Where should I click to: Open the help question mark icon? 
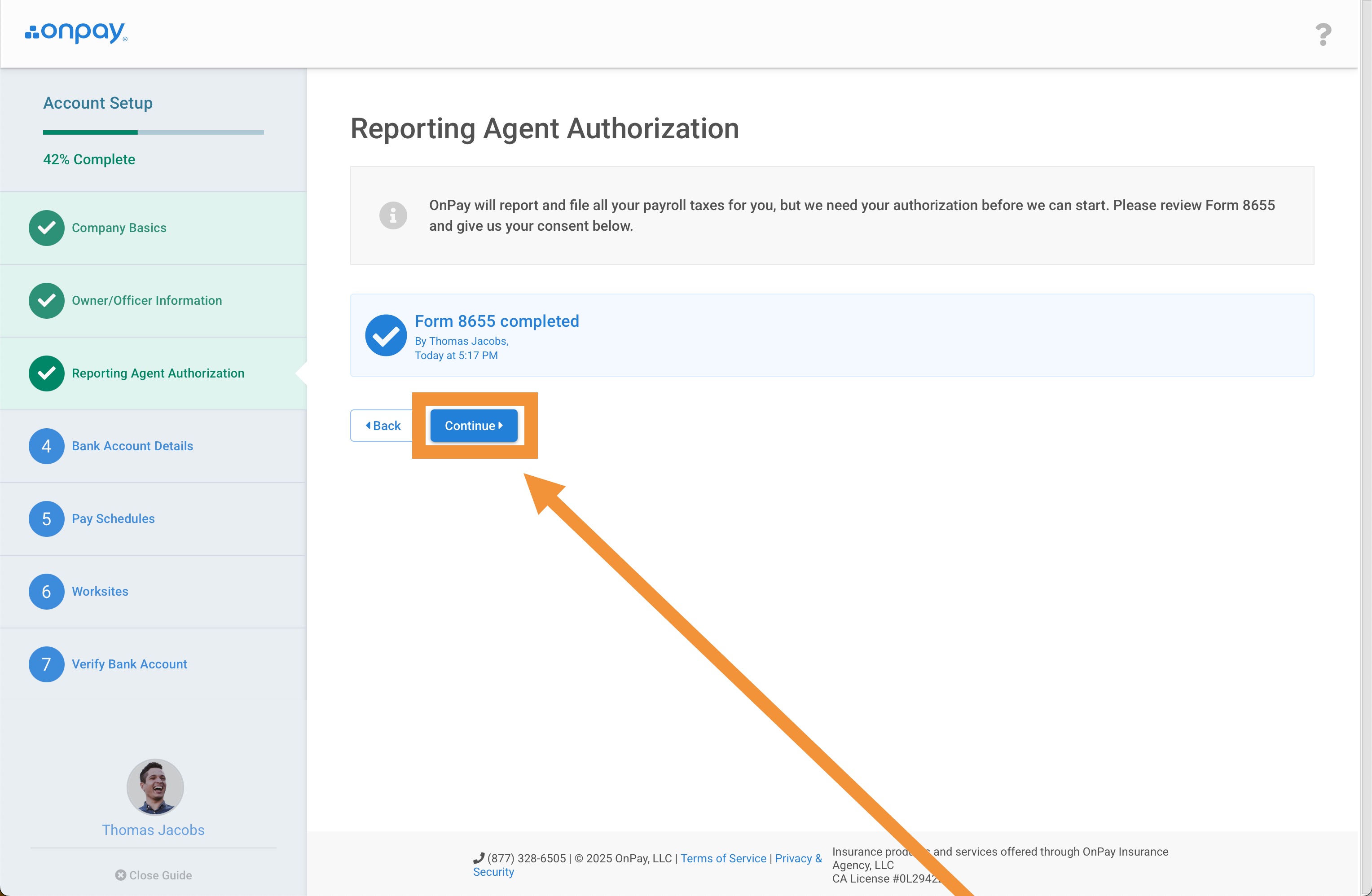(x=1323, y=35)
